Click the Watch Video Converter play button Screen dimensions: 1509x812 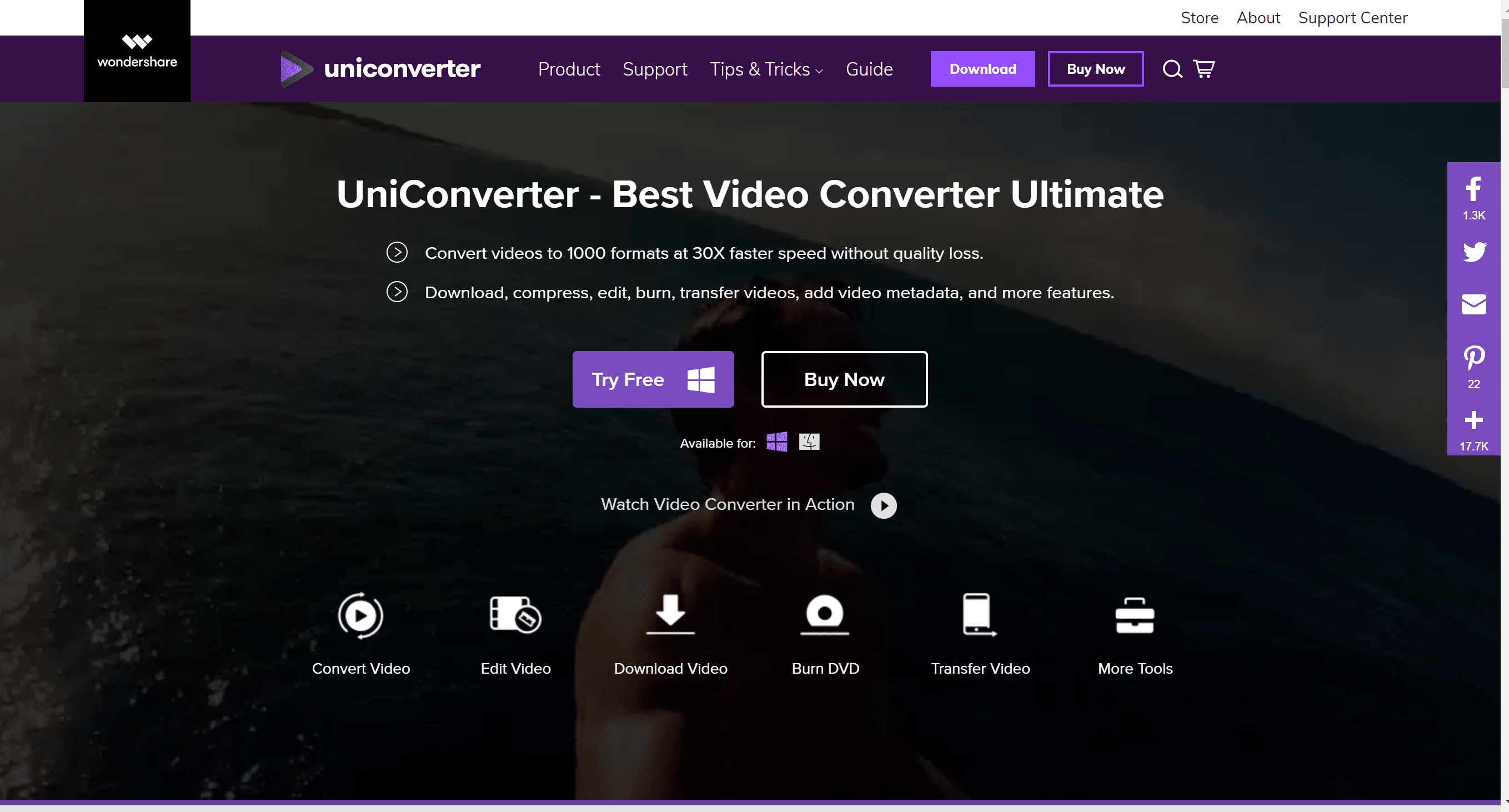(x=883, y=504)
